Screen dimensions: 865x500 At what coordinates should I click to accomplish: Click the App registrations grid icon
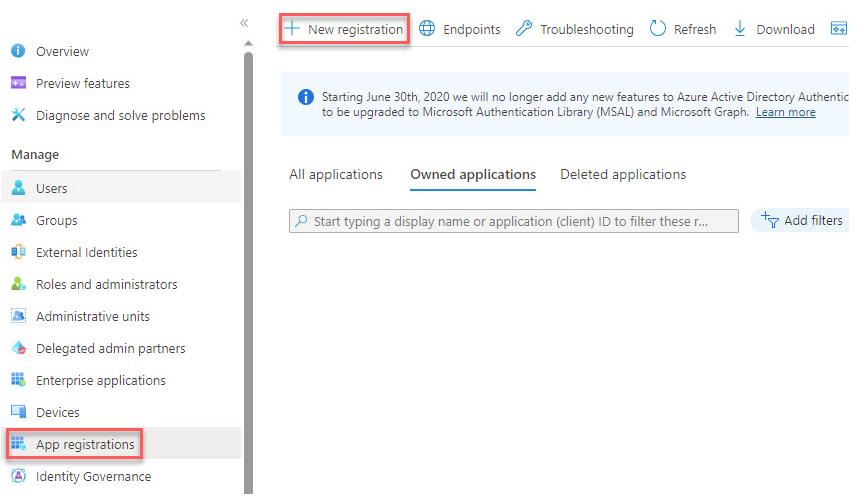point(18,444)
